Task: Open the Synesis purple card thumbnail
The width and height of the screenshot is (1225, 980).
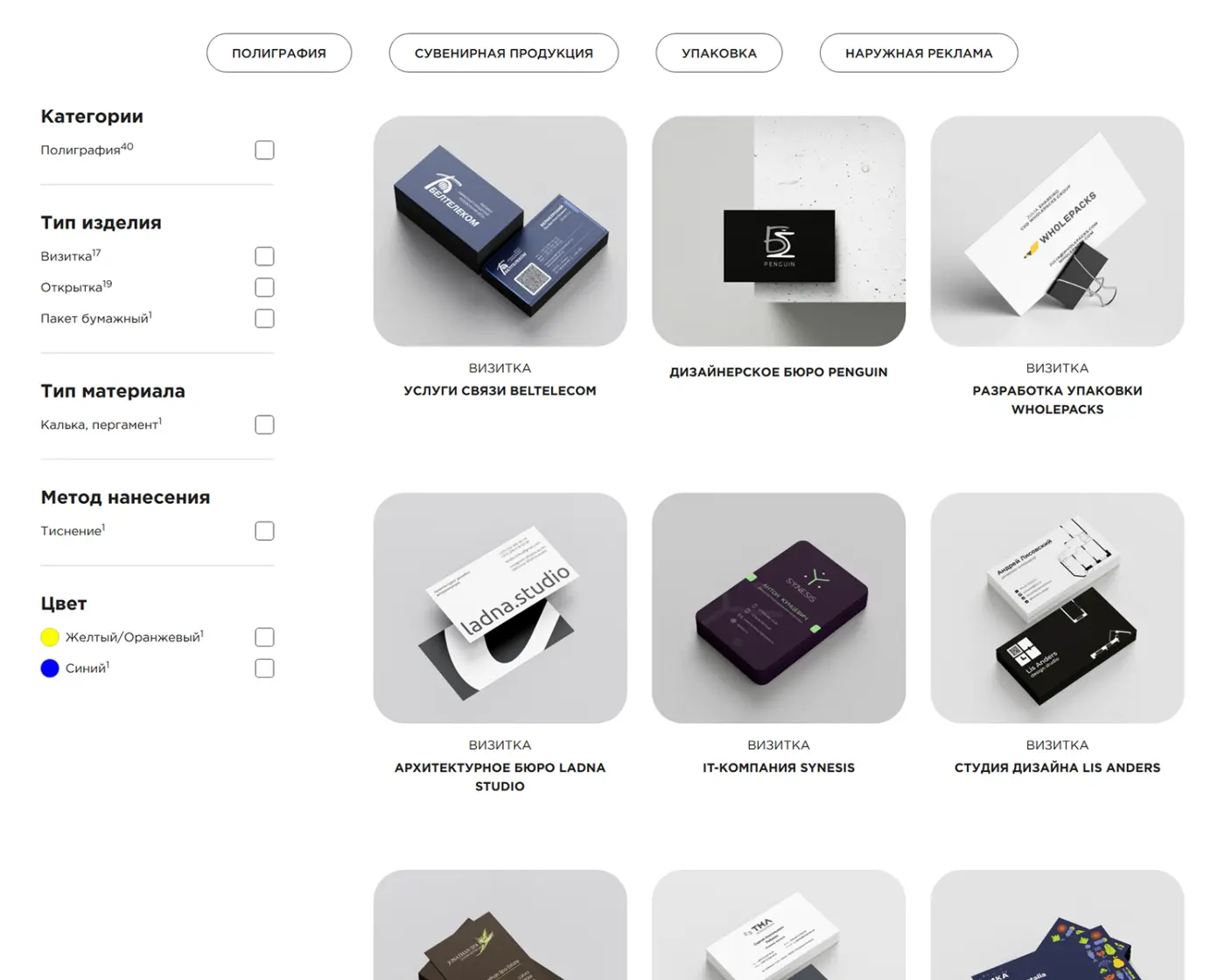Action: [x=779, y=608]
